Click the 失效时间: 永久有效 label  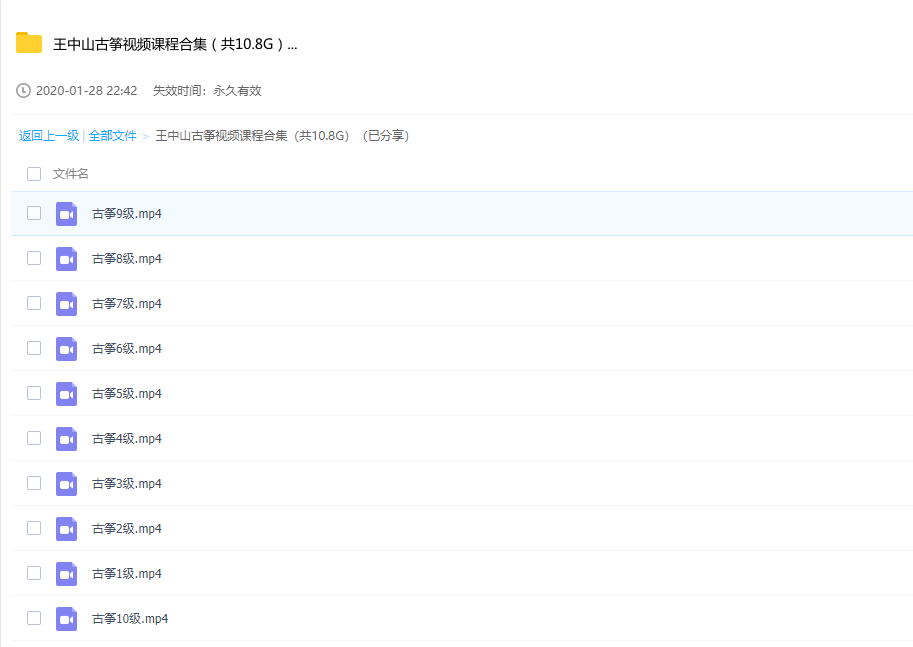pos(207,91)
